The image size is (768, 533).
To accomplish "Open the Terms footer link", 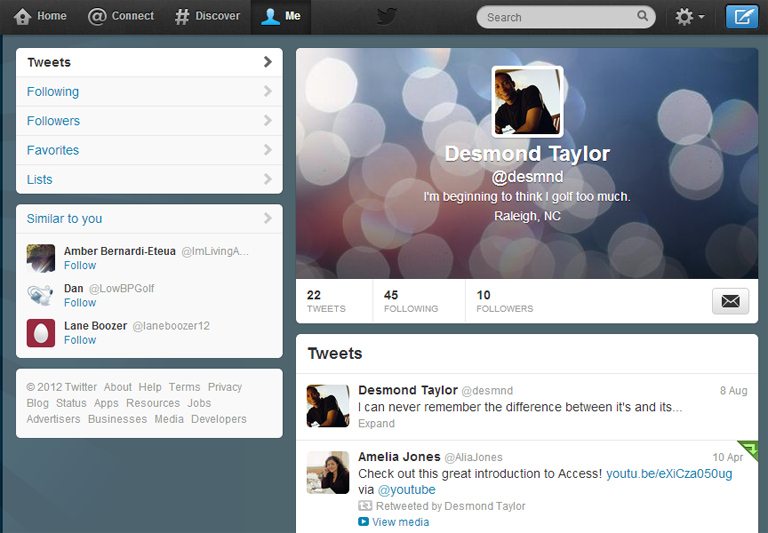I will point(184,387).
